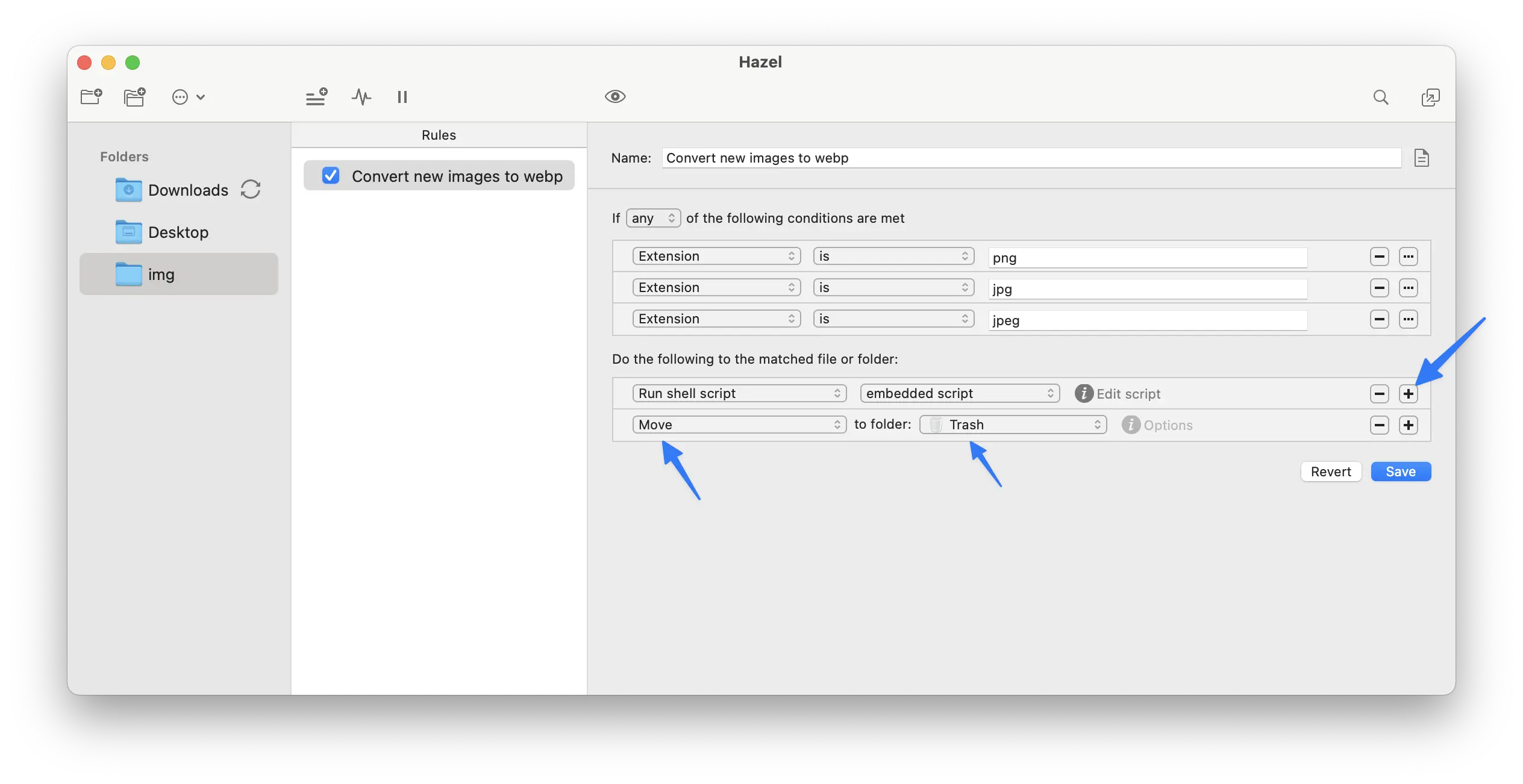The height and width of the screenshot is (784, 1523).
Task: Select the img folder
Action: point(178,275)
